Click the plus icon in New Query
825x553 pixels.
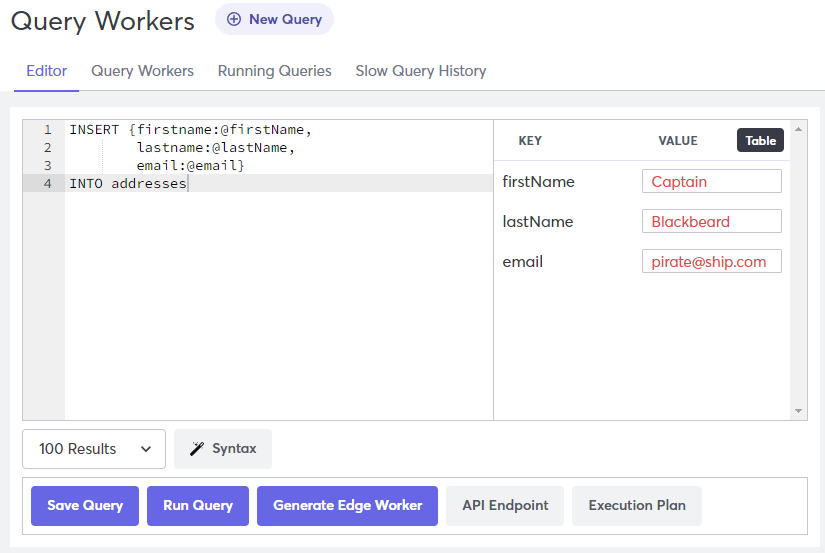(234, 19)
